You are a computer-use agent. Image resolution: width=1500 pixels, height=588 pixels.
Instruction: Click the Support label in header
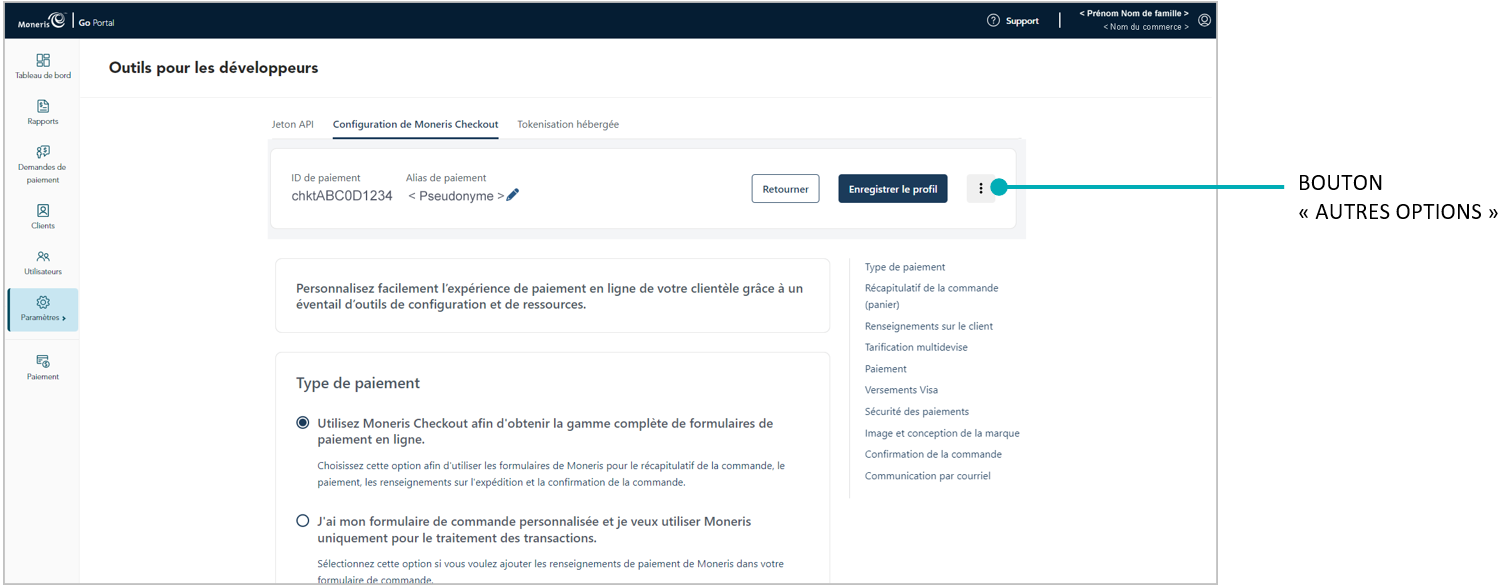[x=1022, y=21]
